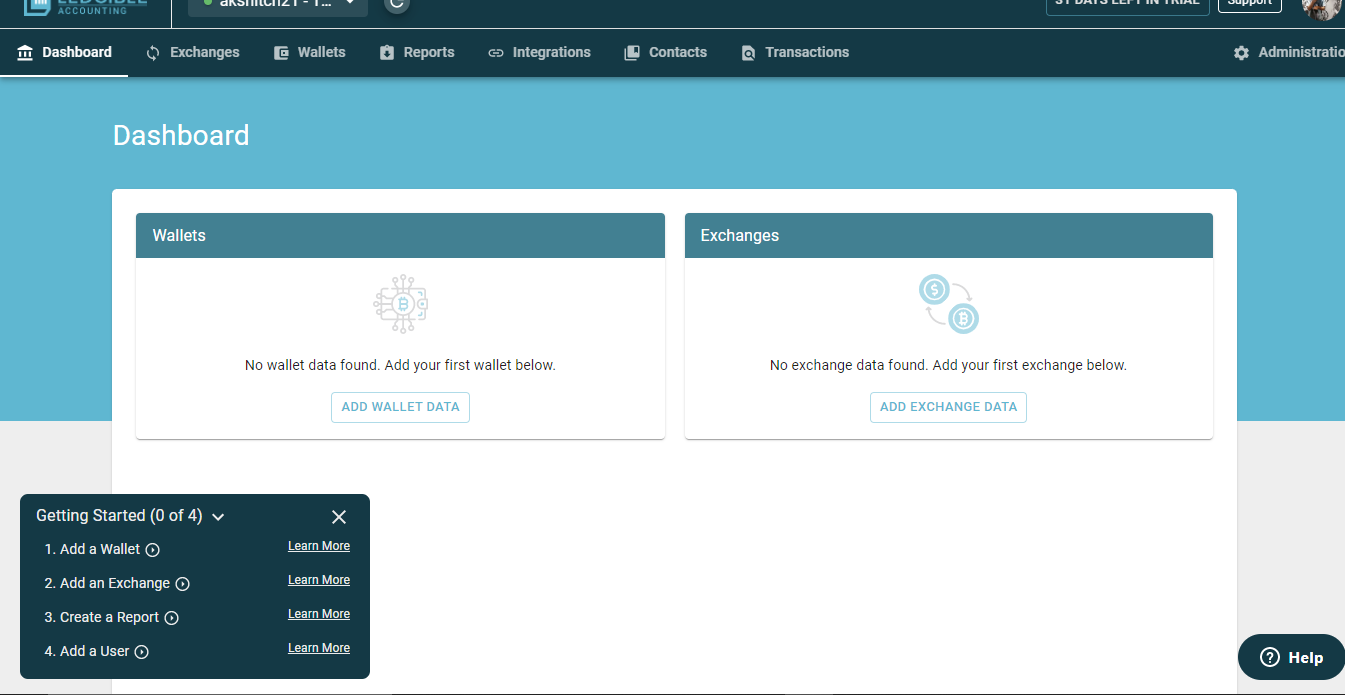
Task: Click the Contacts book icon
Action: [632, 53]
